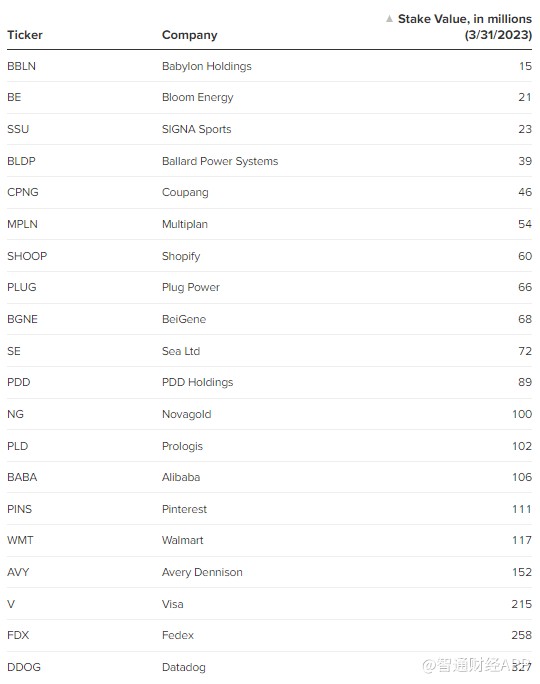Select the Coupang company name
Viewport: 540px width, 684px height.
click(x=185, y=192)
